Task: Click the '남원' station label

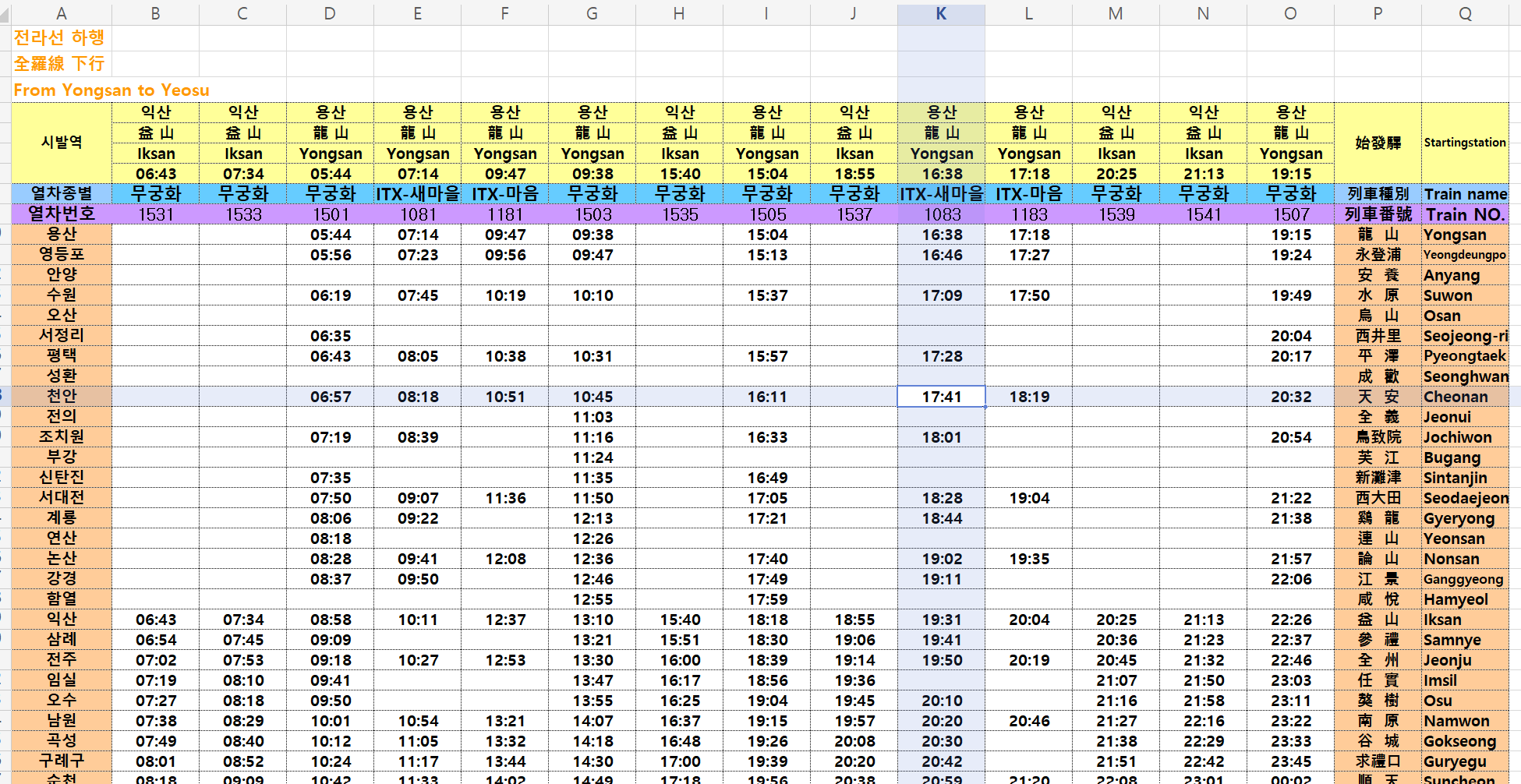Action: (x=62, y=720)
